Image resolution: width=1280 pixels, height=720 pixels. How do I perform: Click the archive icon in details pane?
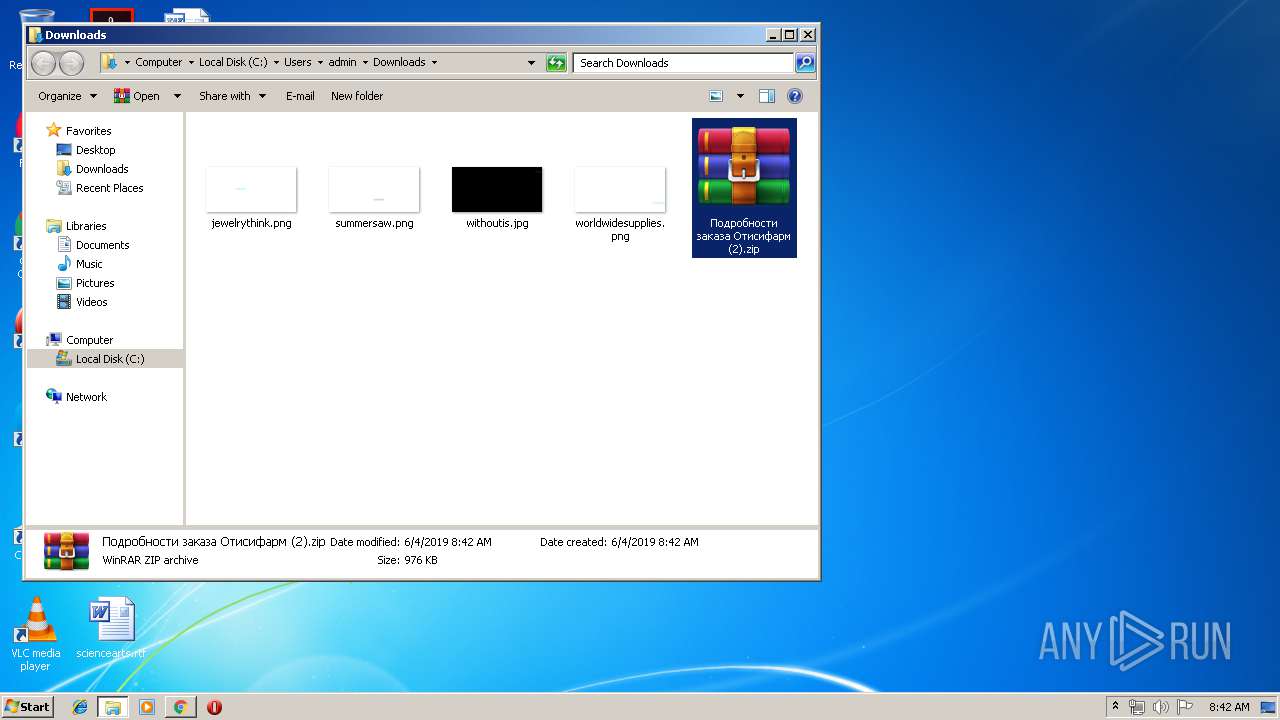67,551
